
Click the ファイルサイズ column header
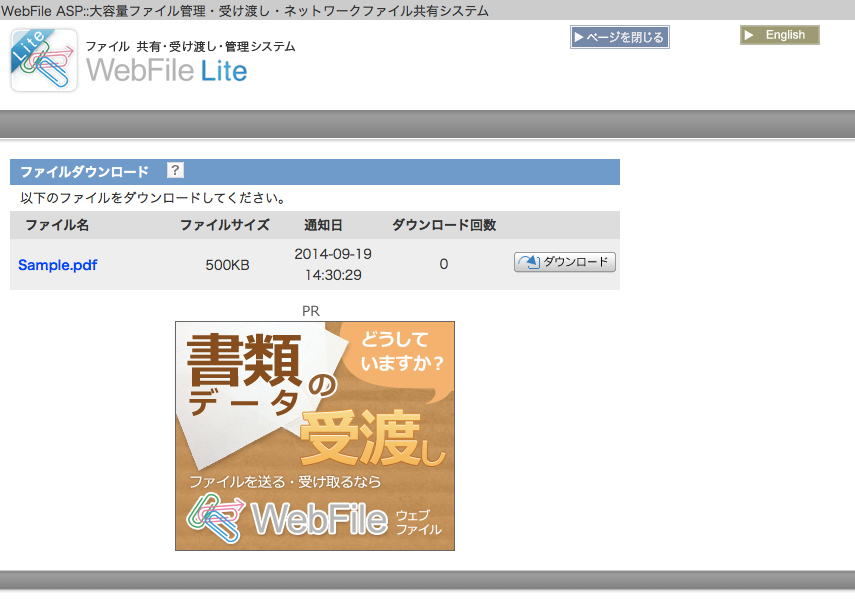pos(225,225)
